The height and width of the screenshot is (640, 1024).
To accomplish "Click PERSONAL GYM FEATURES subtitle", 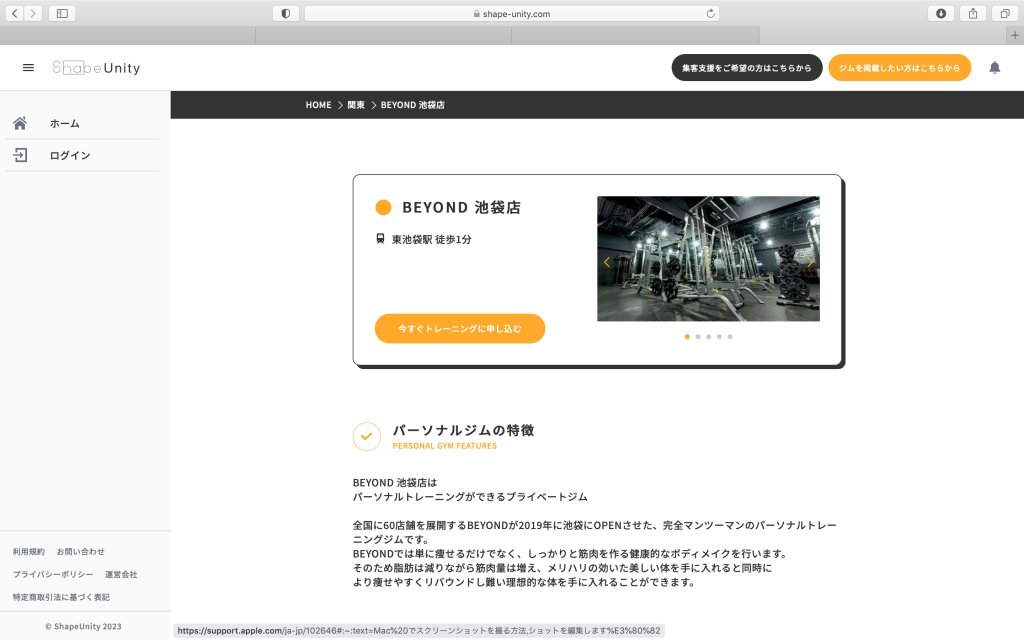I will (444, 446).
